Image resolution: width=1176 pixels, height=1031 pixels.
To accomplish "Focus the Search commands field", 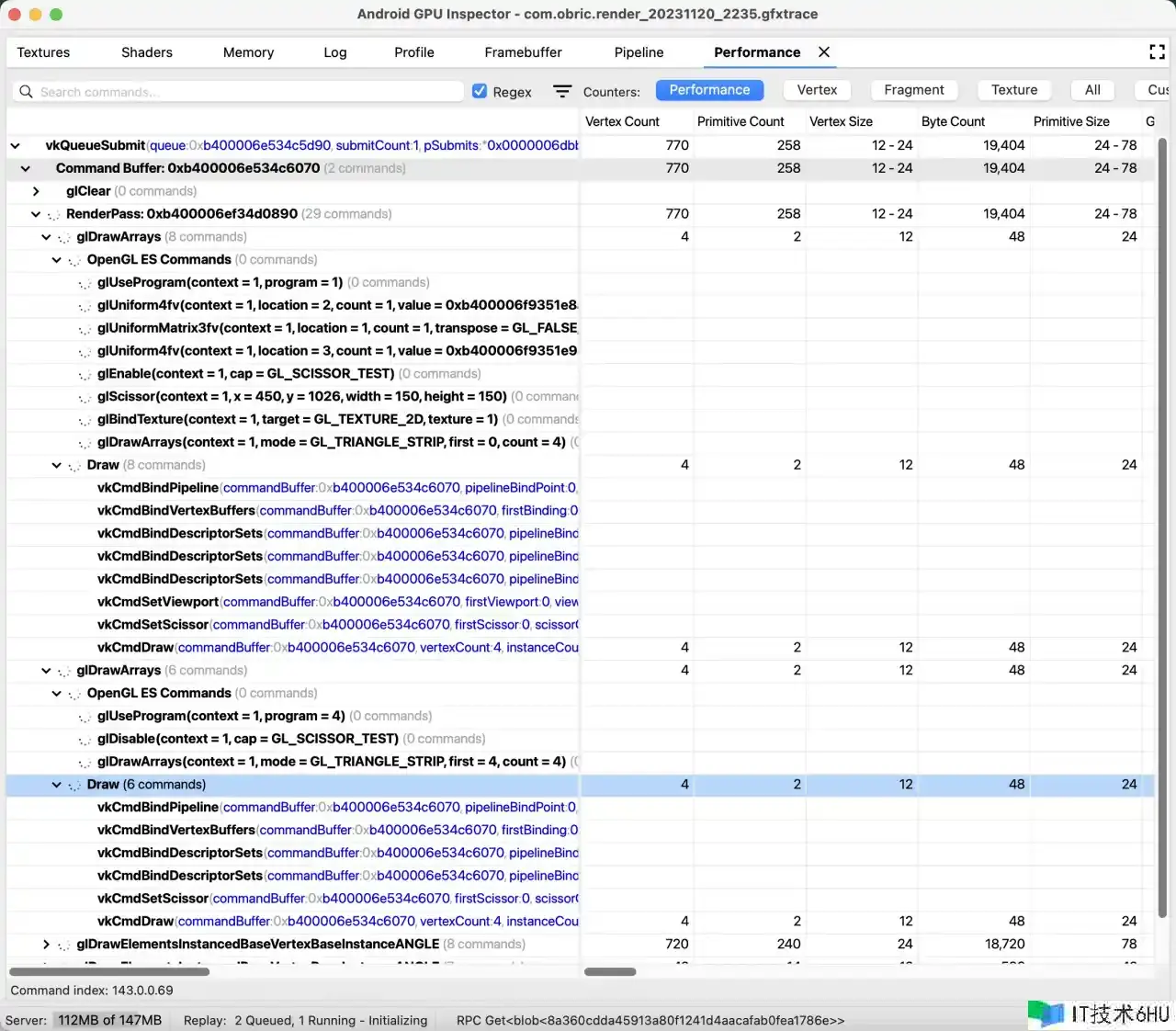I will pyautogui.click(x=239, y=92).
